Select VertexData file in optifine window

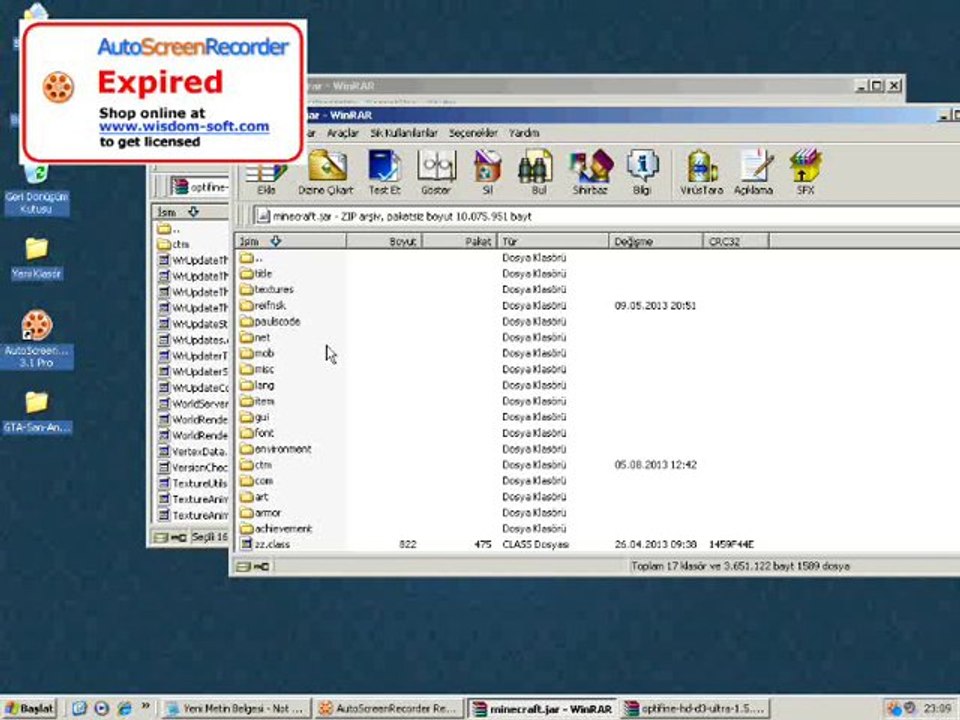click(193, 451)
